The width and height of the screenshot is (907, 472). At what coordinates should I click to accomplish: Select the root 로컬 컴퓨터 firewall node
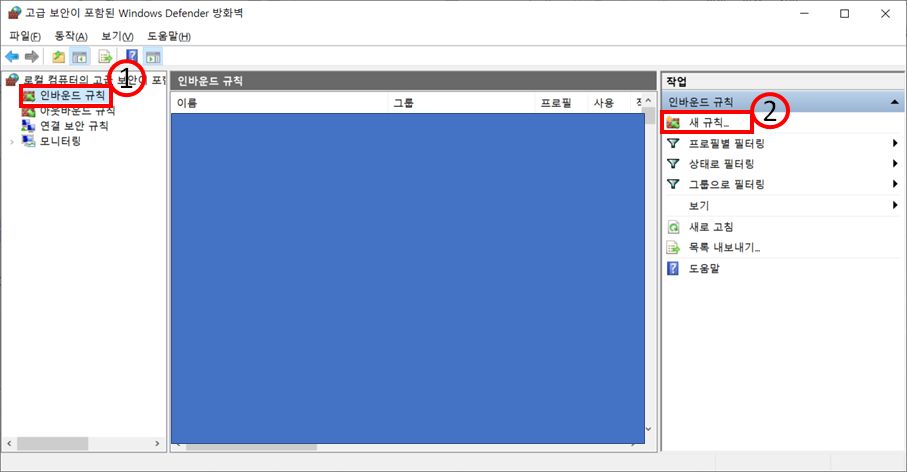(x=94, y=80)
